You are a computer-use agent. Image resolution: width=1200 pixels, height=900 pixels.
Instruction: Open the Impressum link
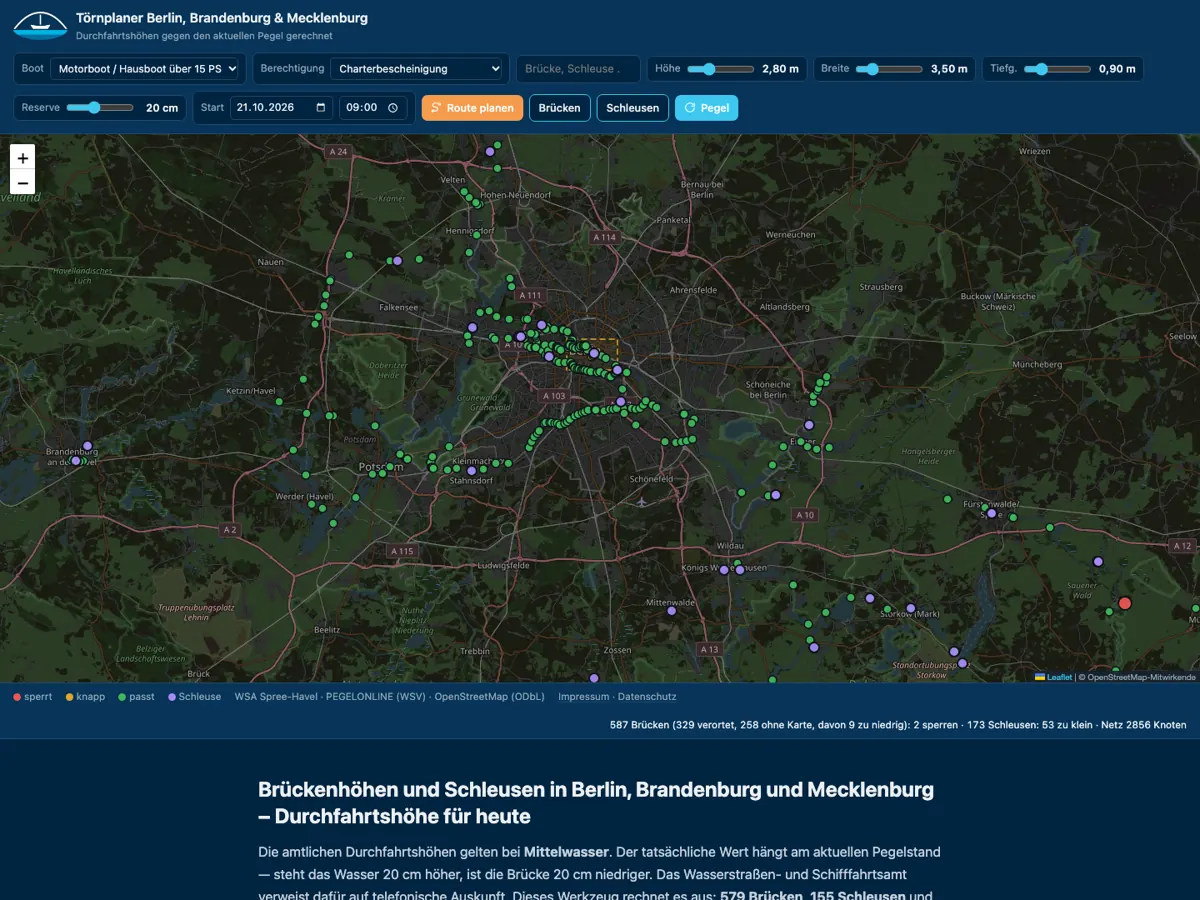click(x=584, y=697)
